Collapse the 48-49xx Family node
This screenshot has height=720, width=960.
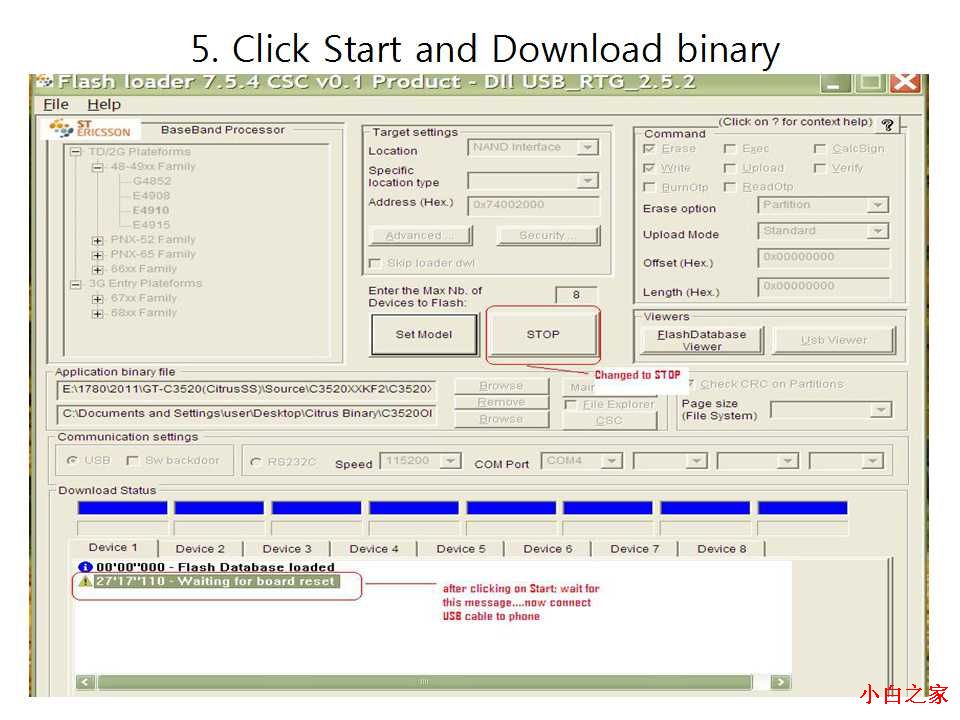click(97, 167)
